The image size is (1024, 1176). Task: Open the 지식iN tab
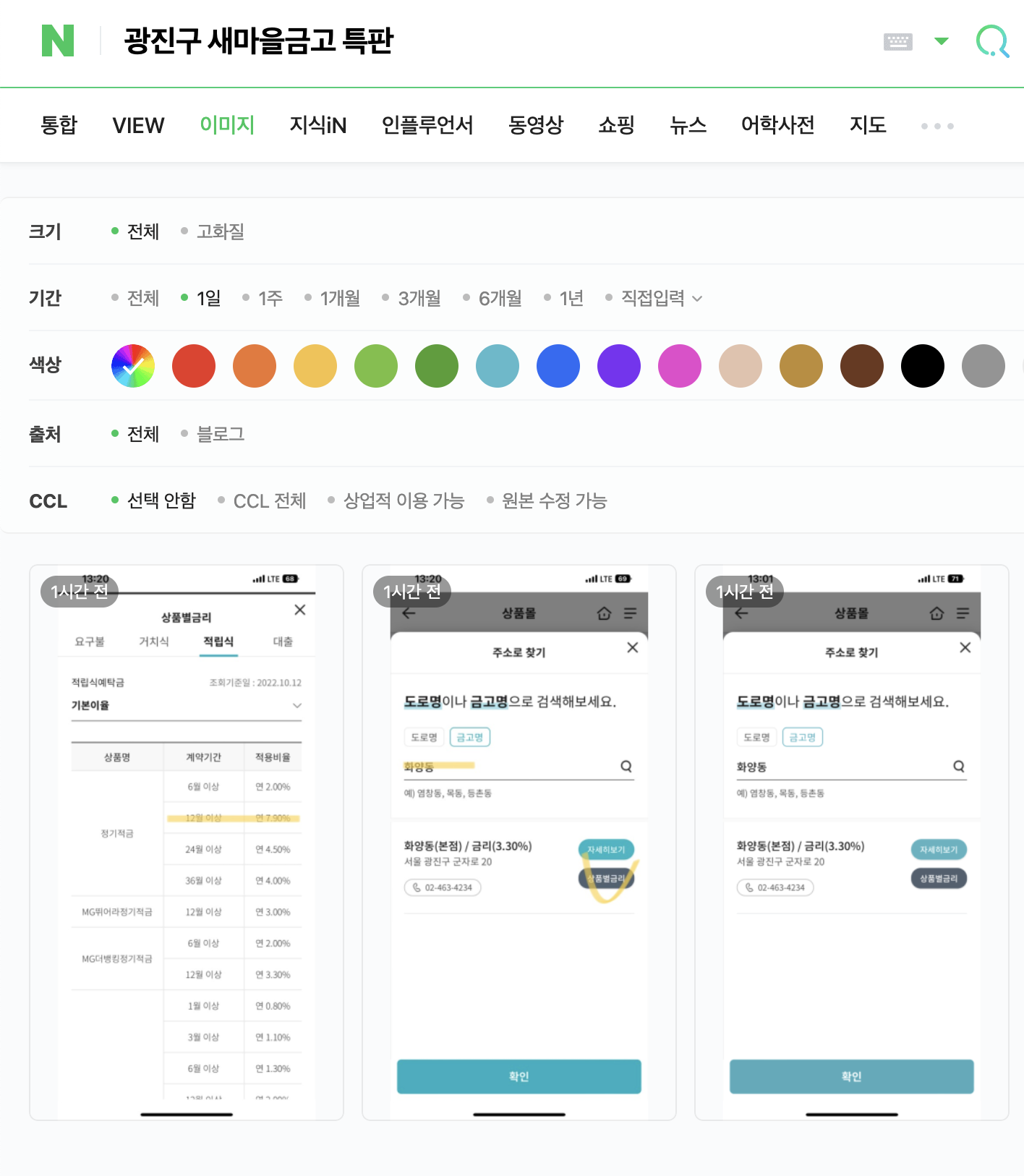318,125
